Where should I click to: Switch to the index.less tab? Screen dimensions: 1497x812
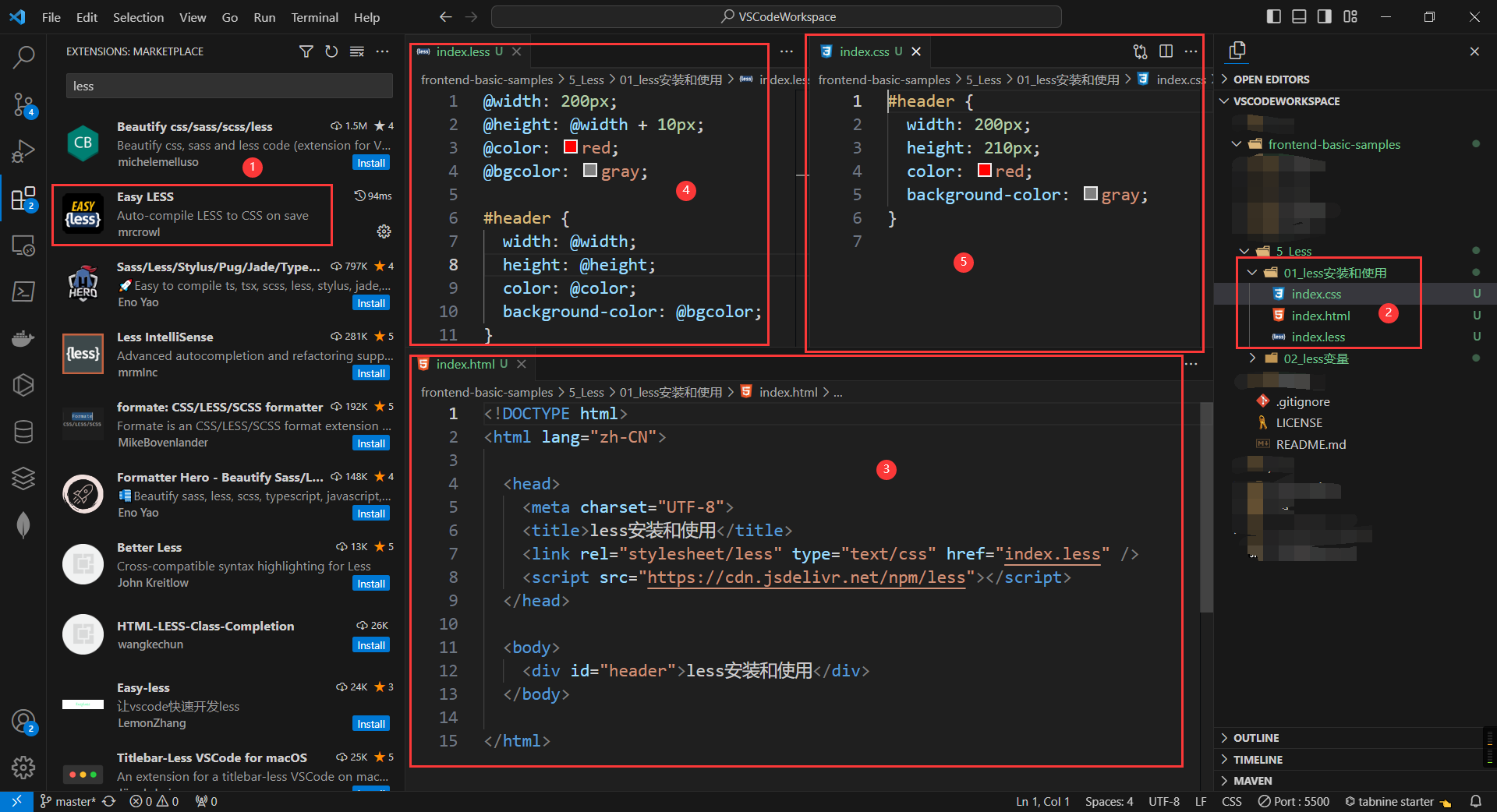[462, 51]
